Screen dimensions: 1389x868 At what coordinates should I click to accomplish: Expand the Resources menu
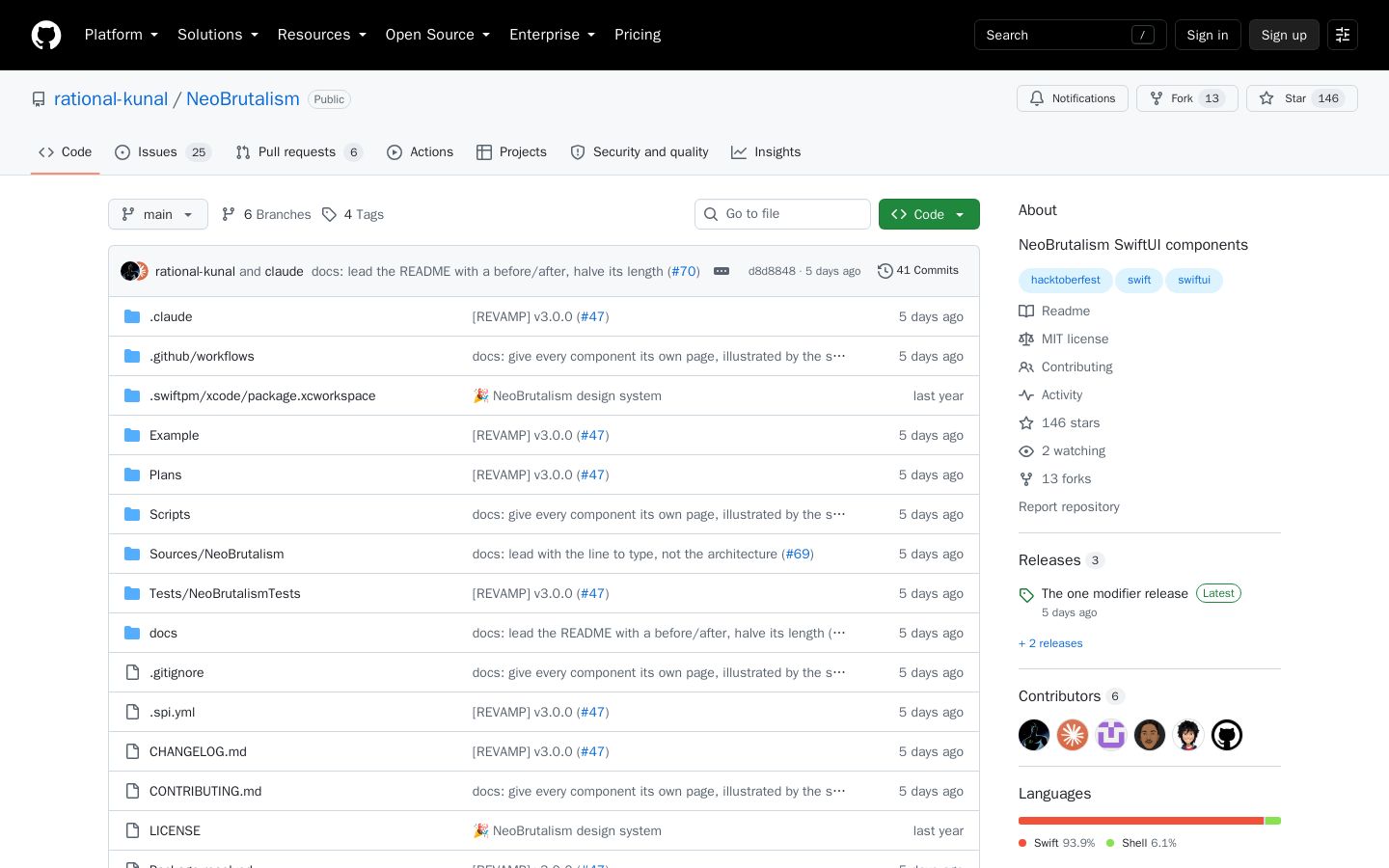point(322,35)
